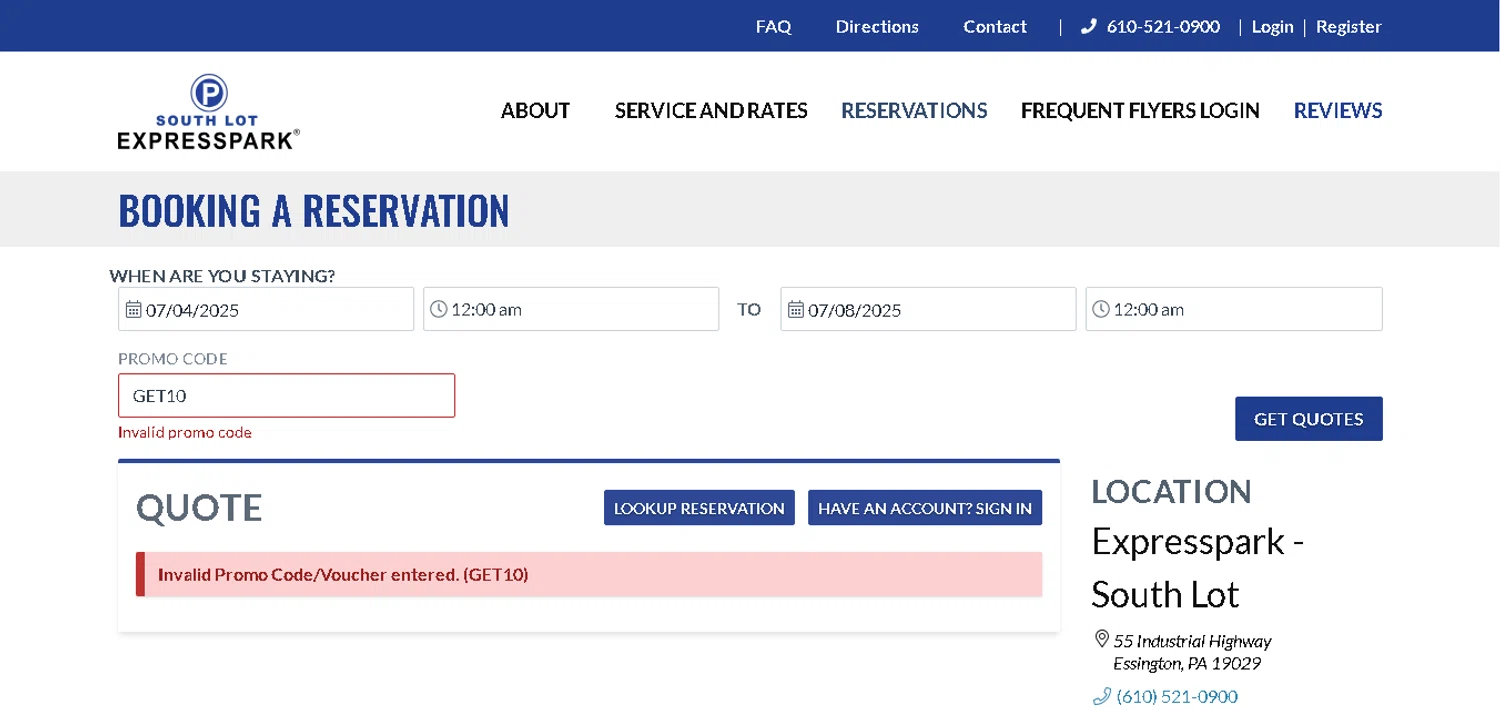The height and width of the screenshot is (710, 1500).
Task: Click the QUOTE heading
Action: point(199,508)
